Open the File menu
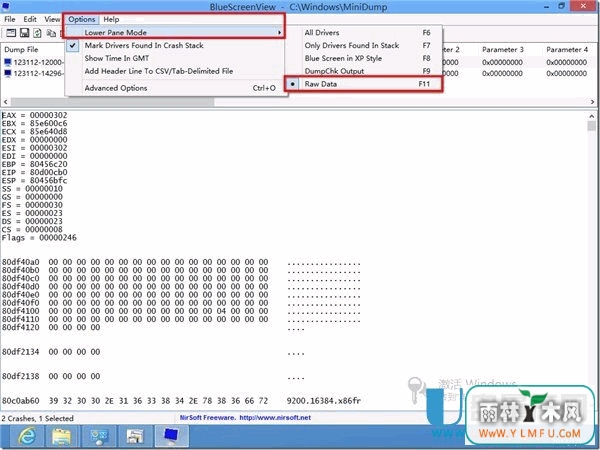This screenshot has height=450, width=600. 10,19
